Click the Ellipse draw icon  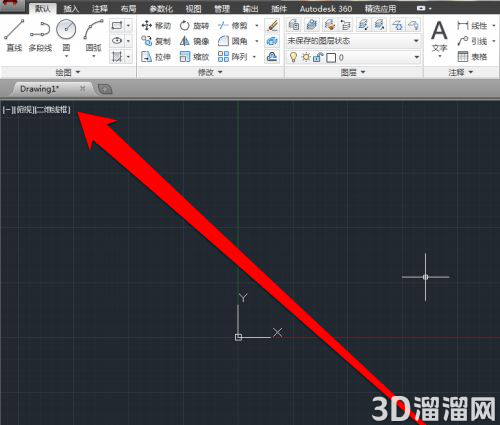pyautogui.click(x=117, y=41)
